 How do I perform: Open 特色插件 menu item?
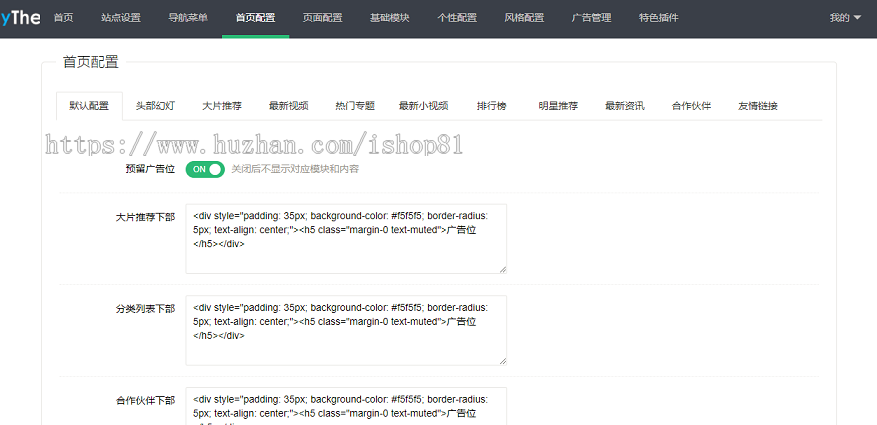pos(658,18)
